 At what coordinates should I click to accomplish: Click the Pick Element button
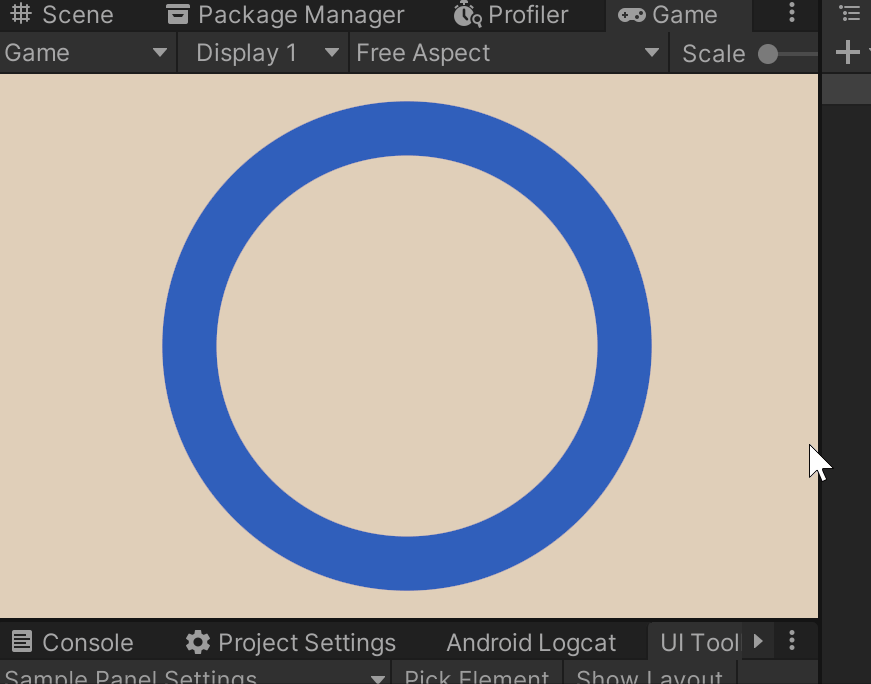(477, 673)
